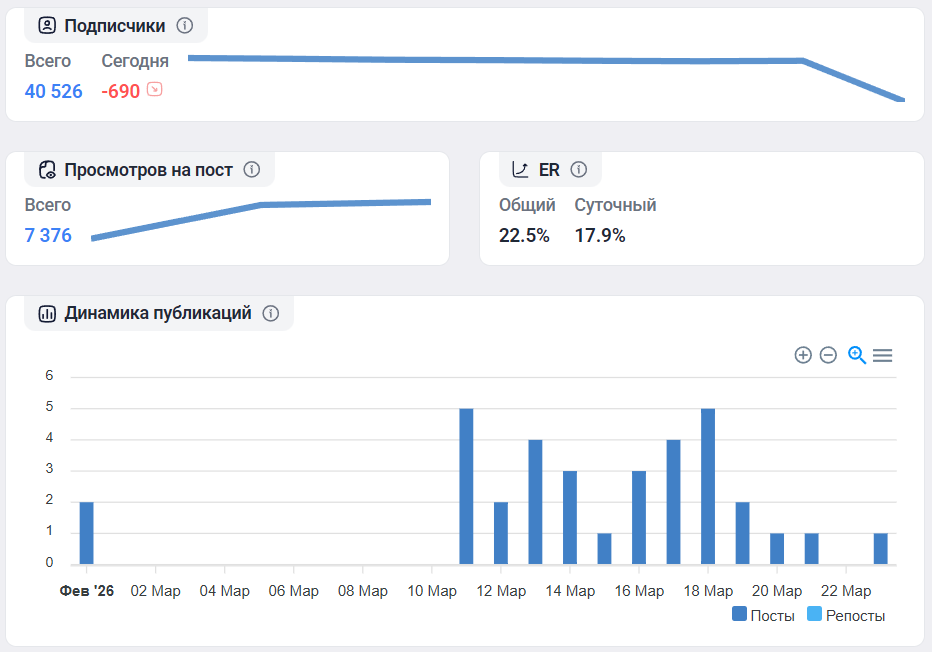Zoom out the chart with minus icon
The width and height of the screenshot is (932, 652).
(x=828, y=355)
